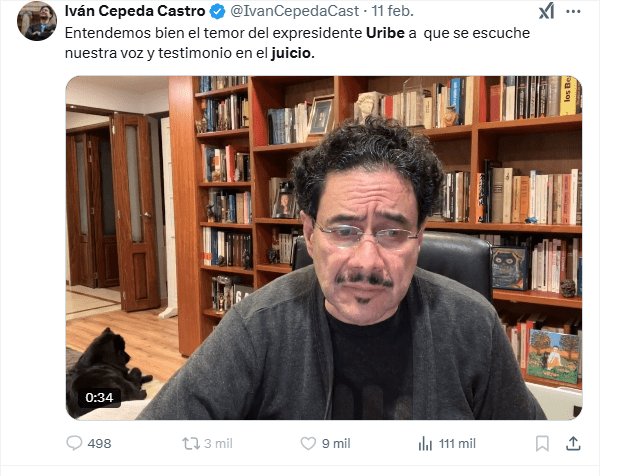
Task: Click the 0:34 video duration badge
Action: [x=99, y=397]
